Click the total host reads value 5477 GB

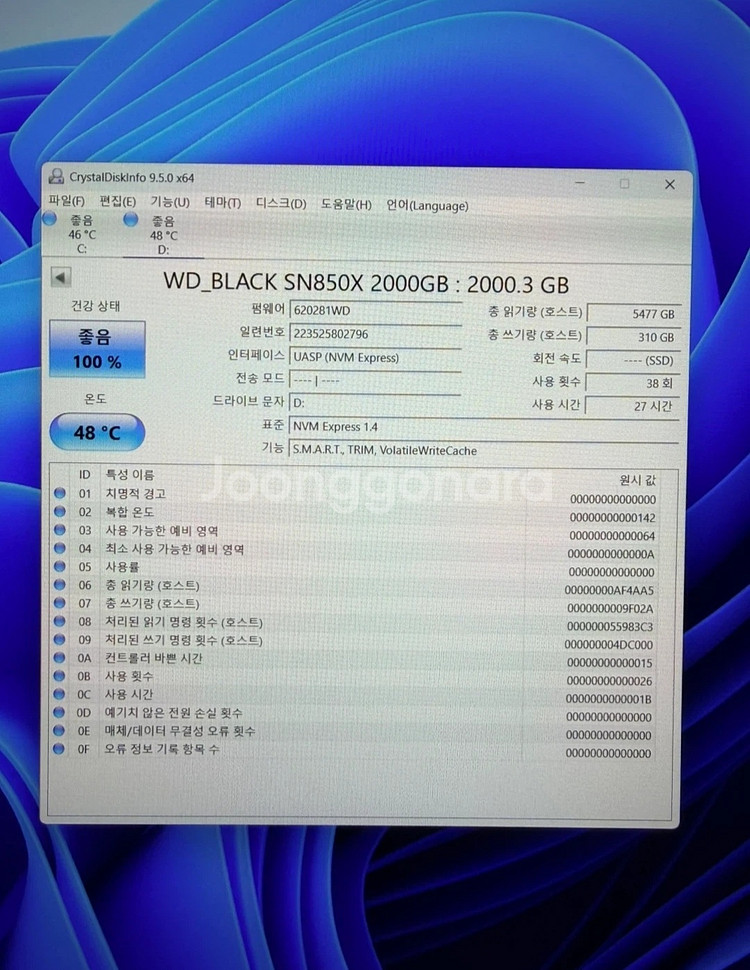[633, 314]
